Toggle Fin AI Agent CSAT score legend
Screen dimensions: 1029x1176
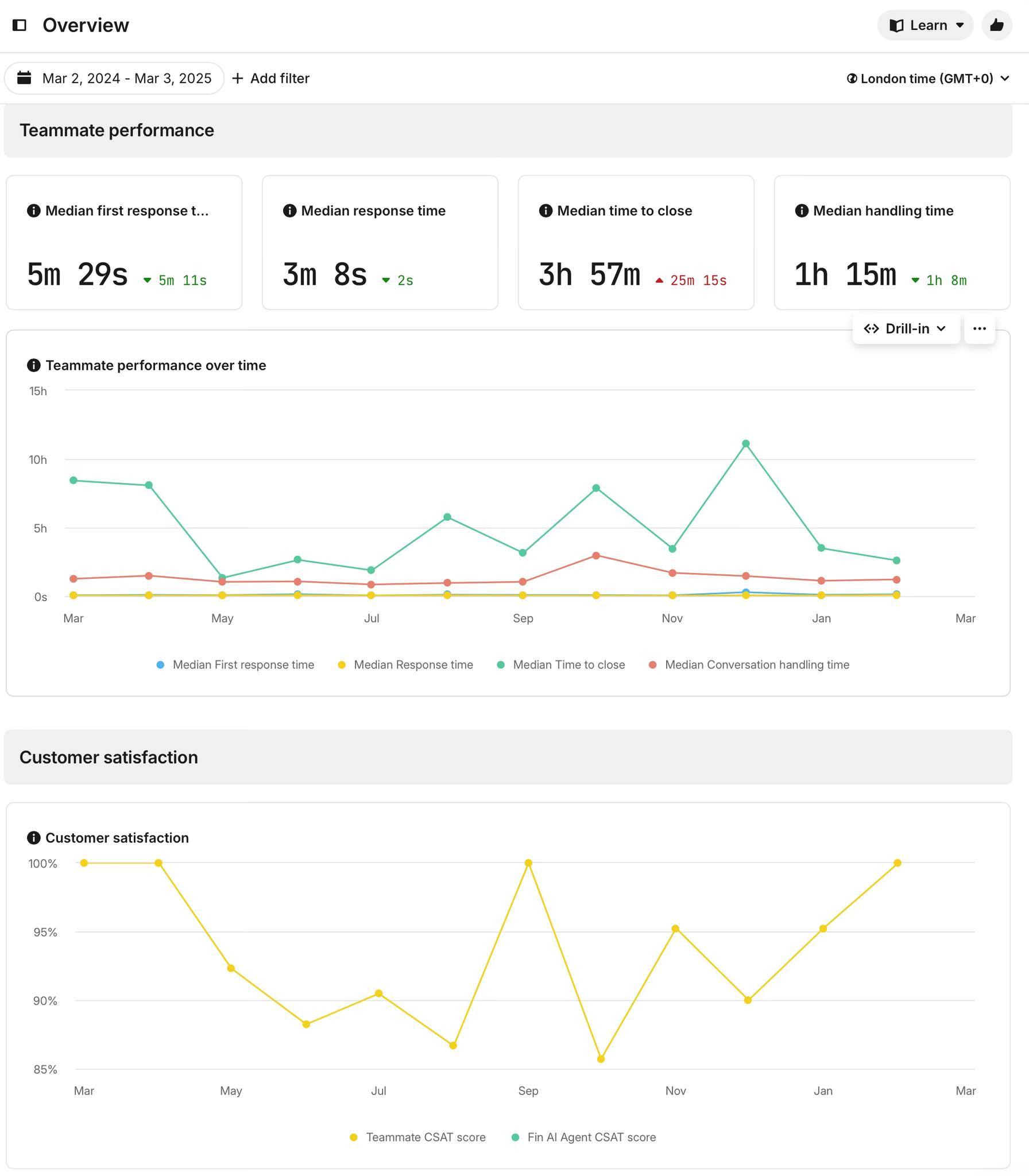coord(583,1137)
